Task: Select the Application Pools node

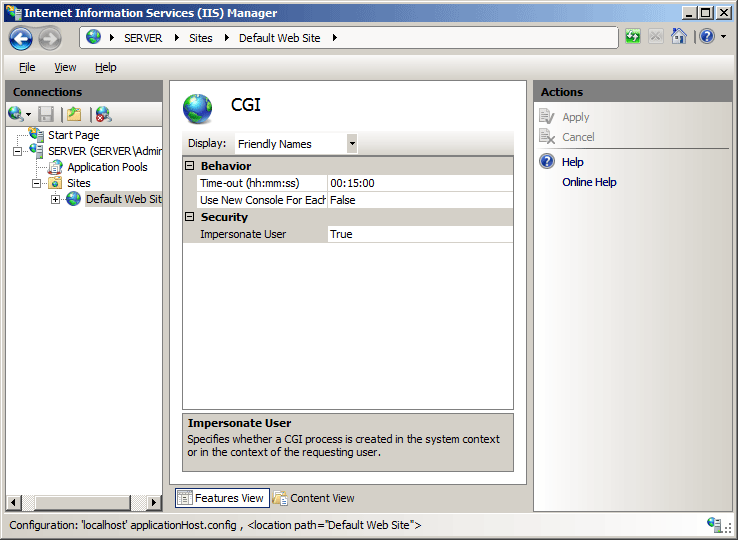Action: click(x=106, y=167)
